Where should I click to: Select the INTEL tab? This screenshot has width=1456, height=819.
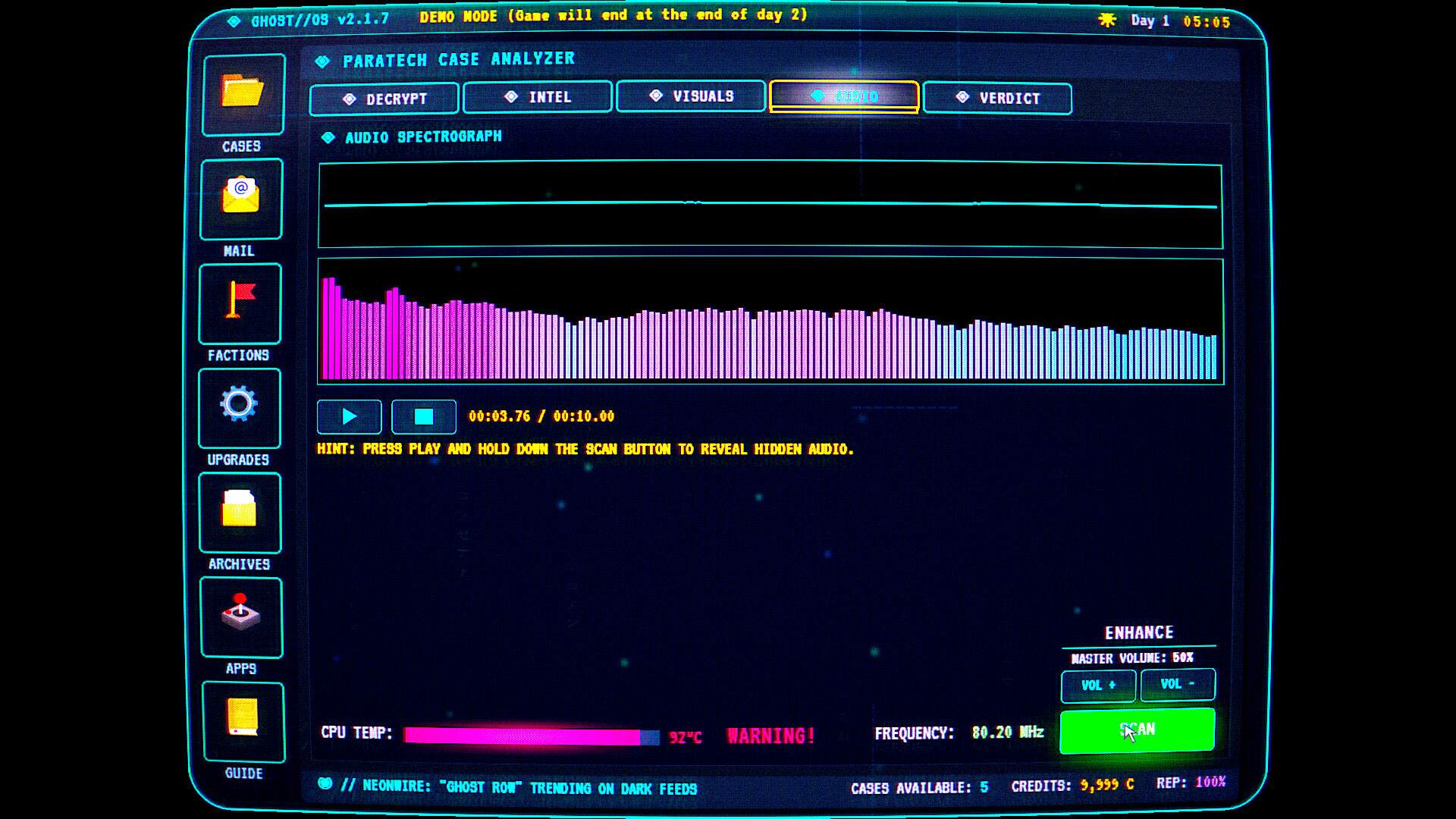click(537, 97)
